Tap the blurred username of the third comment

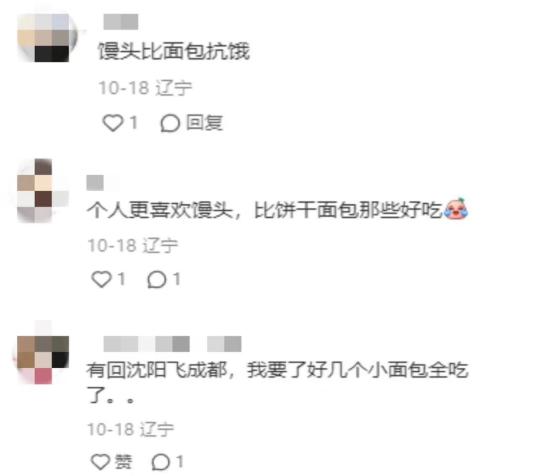[172, 344]
